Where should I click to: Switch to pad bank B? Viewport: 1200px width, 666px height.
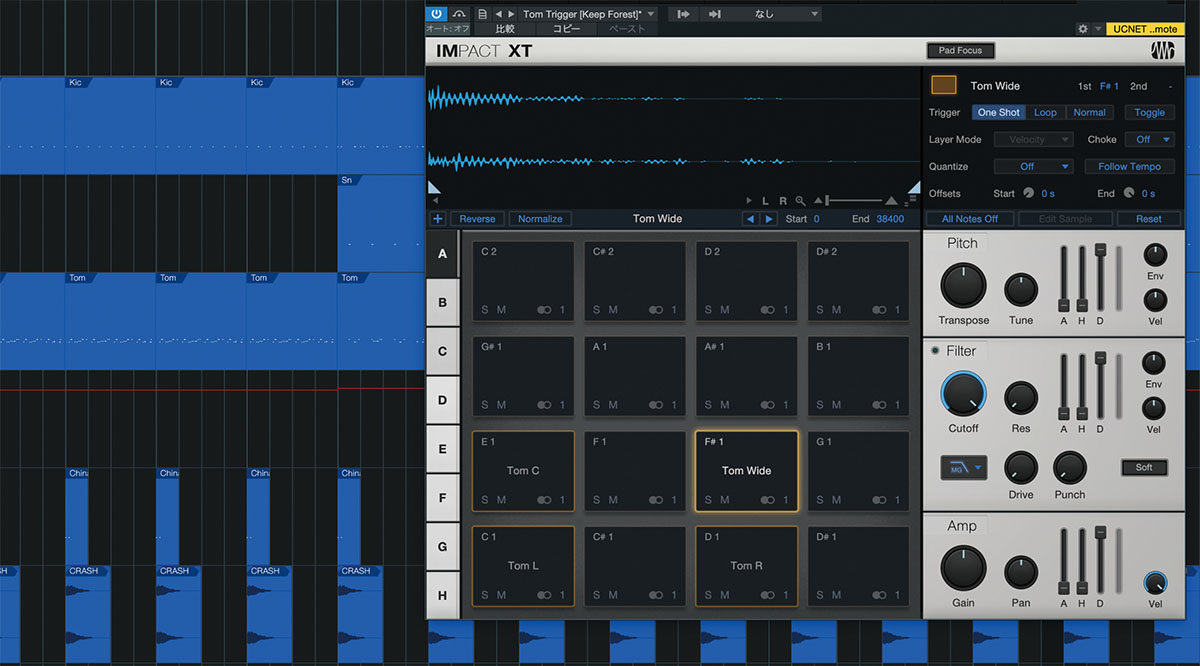(442, 302)
